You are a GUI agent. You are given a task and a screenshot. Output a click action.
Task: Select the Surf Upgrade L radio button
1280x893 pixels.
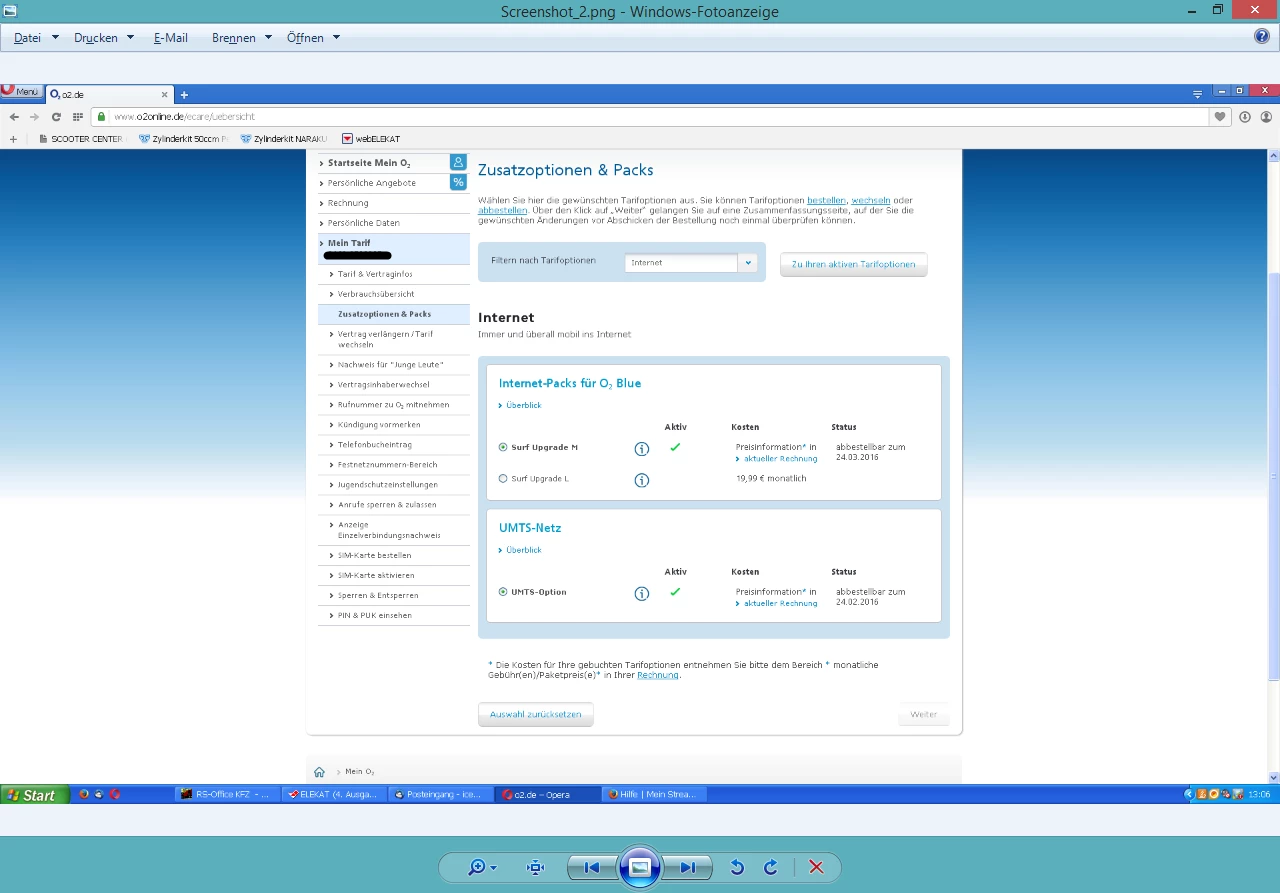point(503,479)
